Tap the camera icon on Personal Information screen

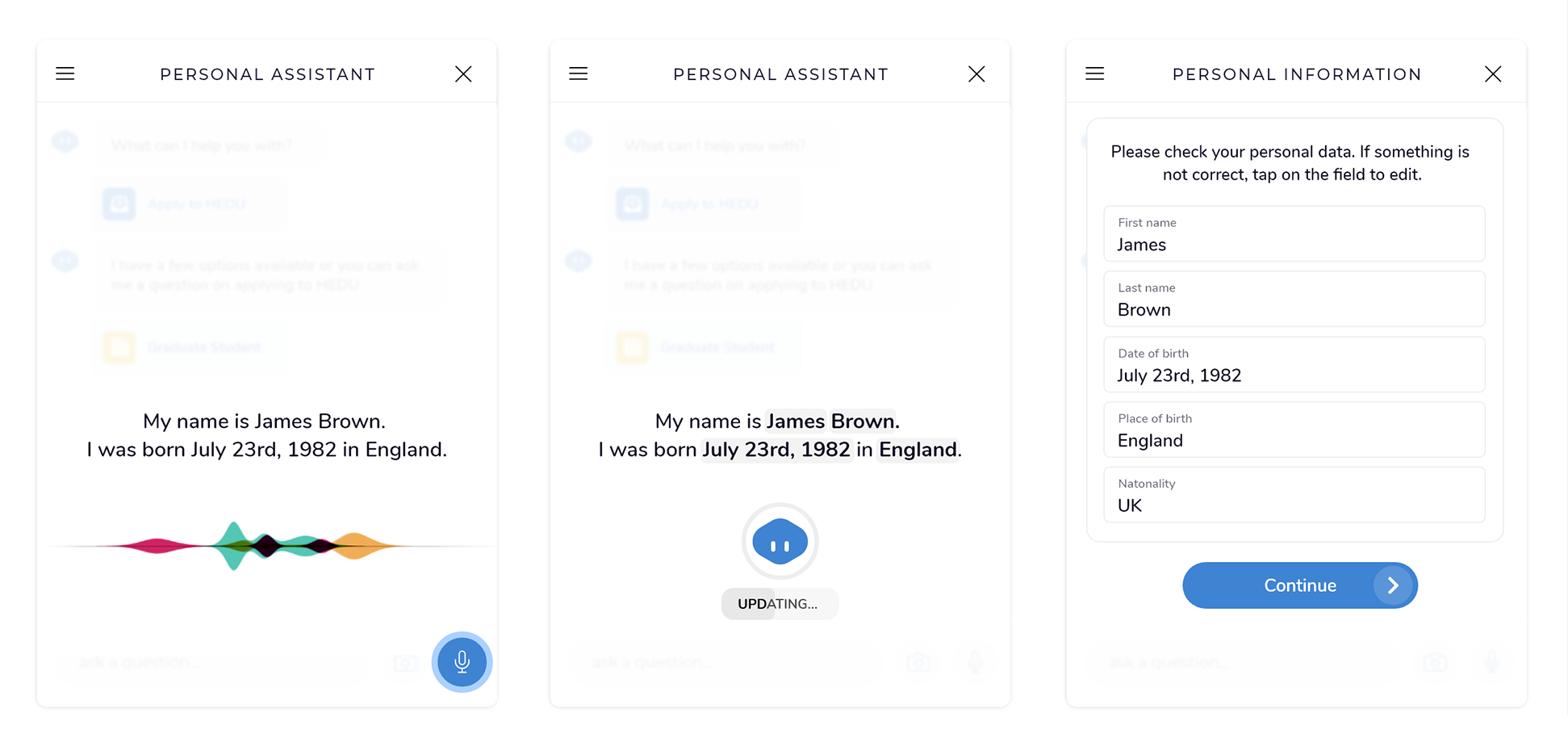(1436, 662)
